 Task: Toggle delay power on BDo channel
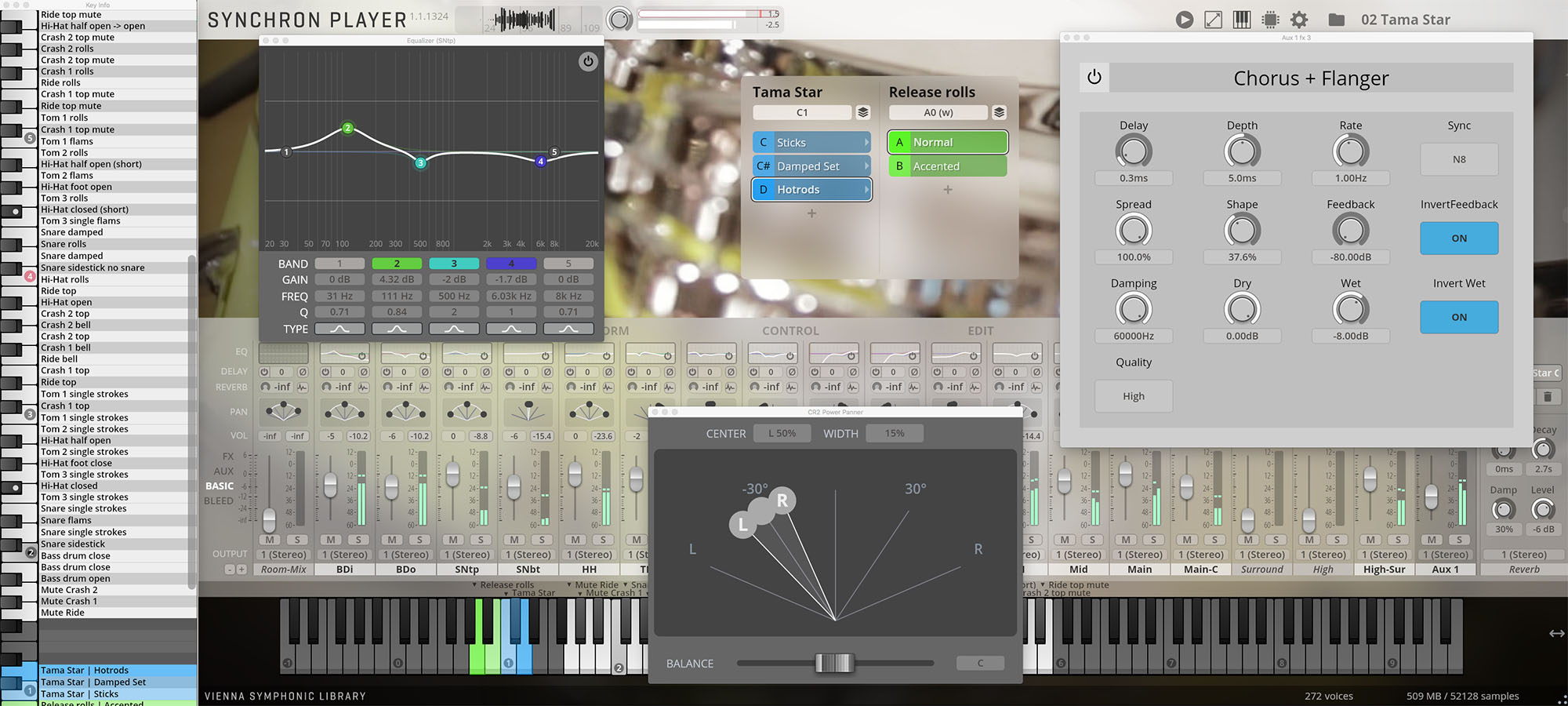pos(387,372)
